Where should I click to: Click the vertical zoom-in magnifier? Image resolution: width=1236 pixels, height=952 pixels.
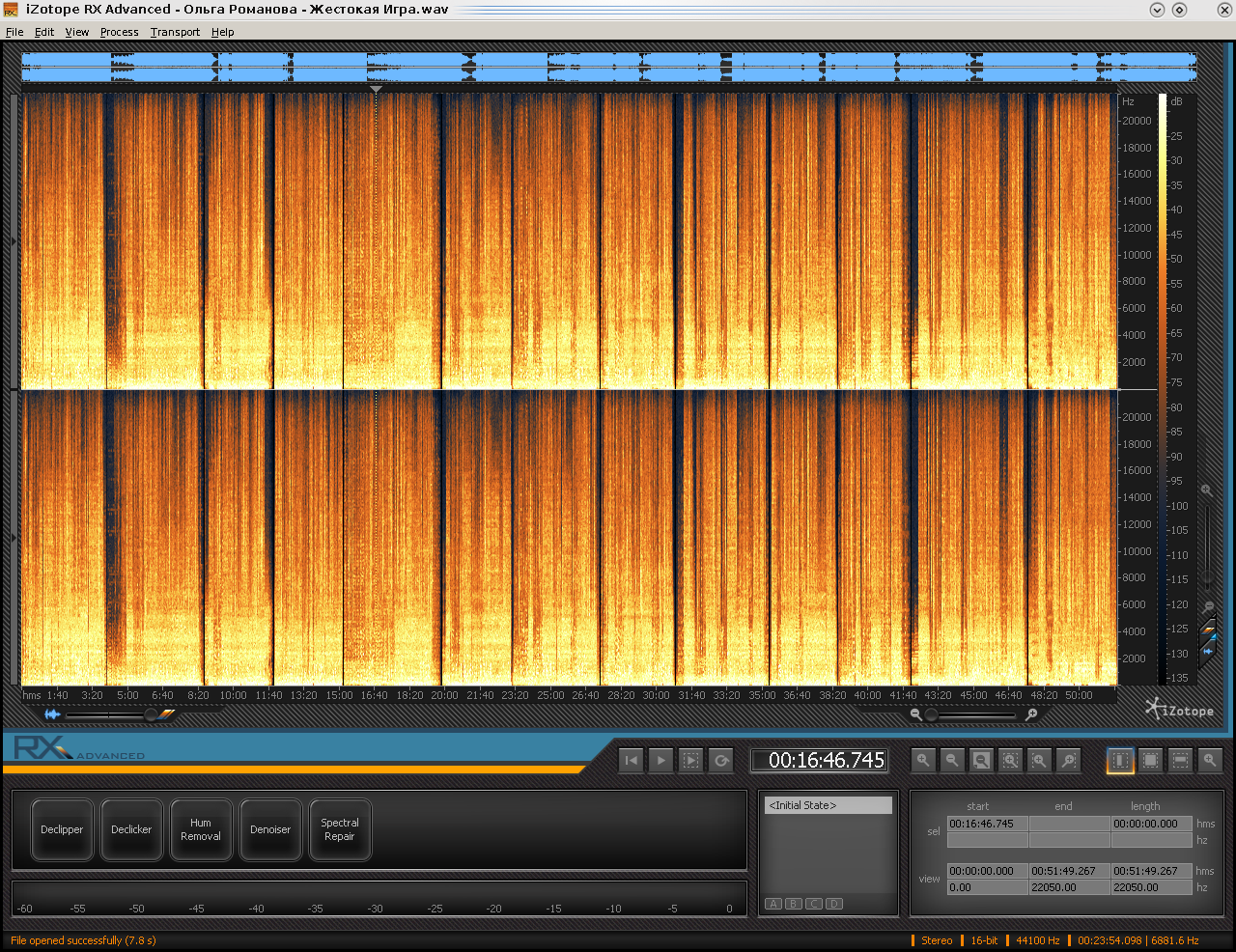pos(1206,490)
